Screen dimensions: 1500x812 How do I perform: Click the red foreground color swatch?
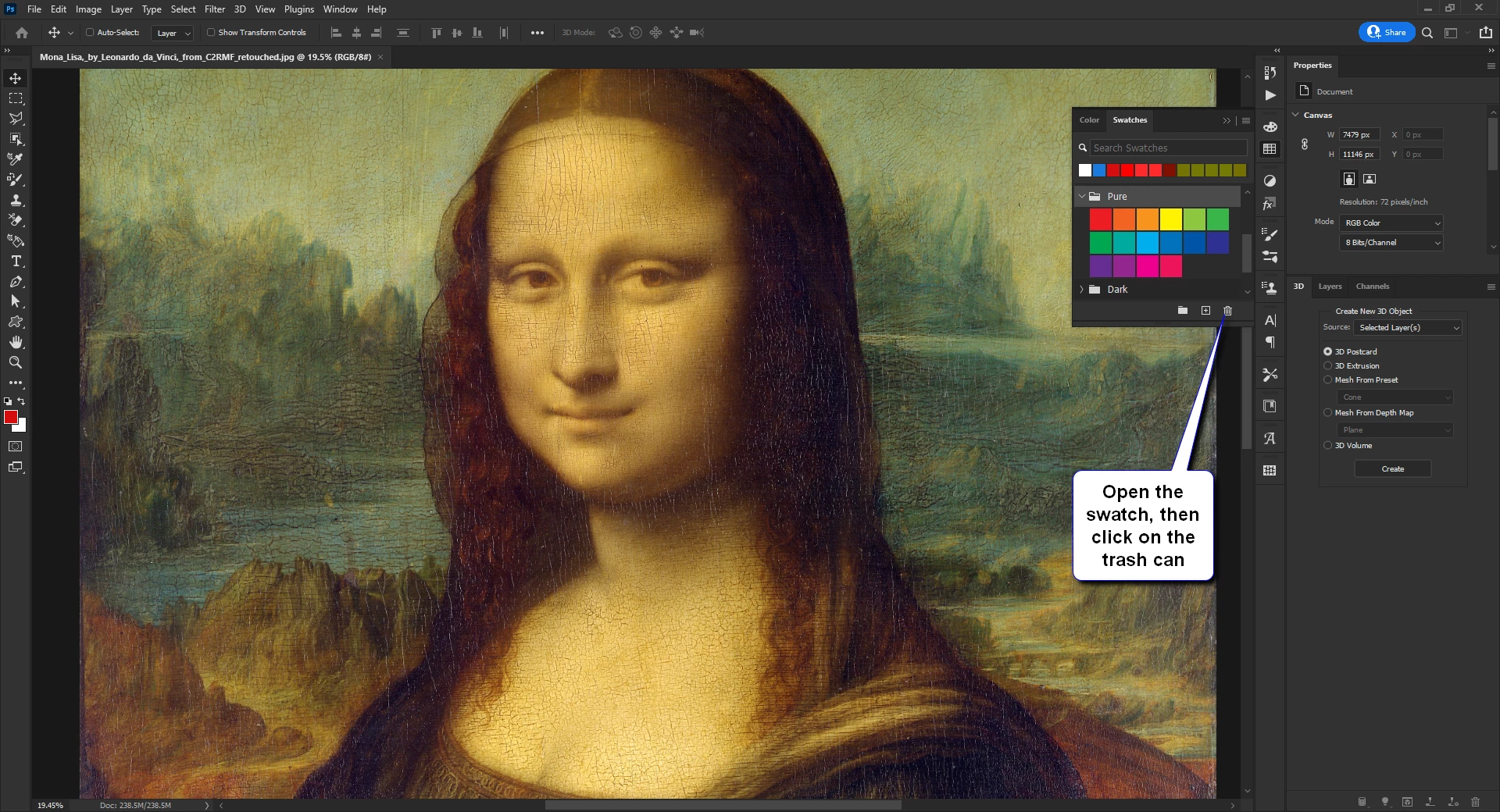tap(11, 418)
